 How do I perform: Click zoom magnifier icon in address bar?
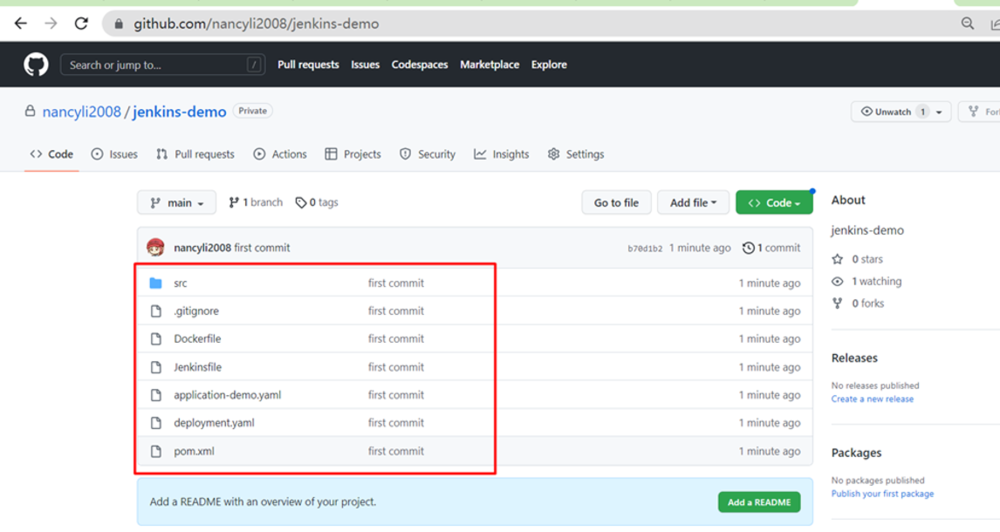click(967, 23)
